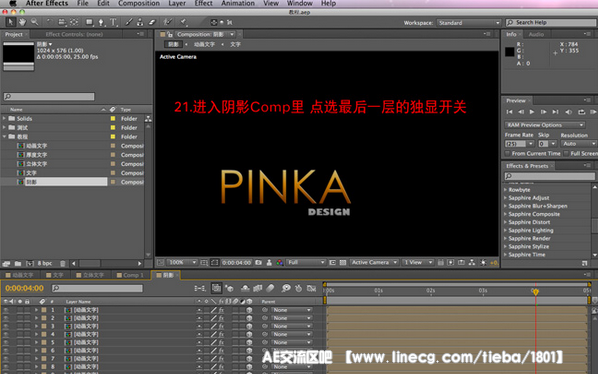Switch to the Comp 1 timeline tab

(130, 275)
